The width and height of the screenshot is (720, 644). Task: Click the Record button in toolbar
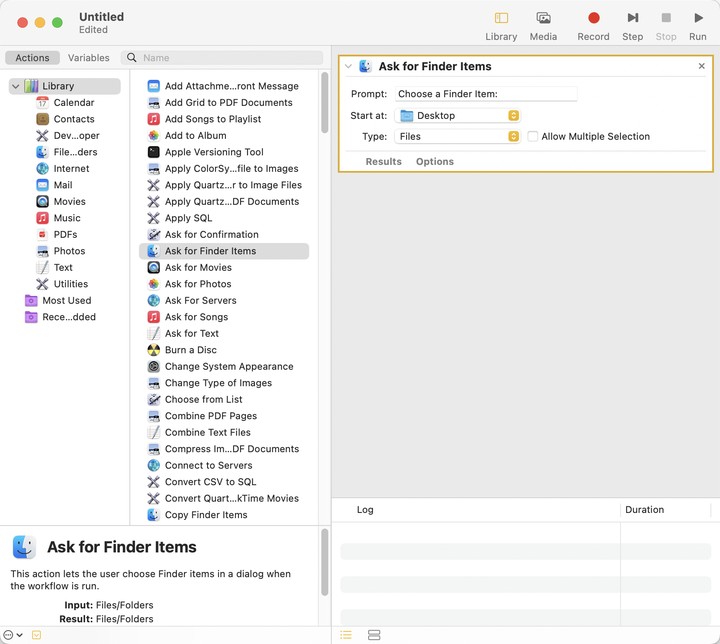(x=593, y=18)
